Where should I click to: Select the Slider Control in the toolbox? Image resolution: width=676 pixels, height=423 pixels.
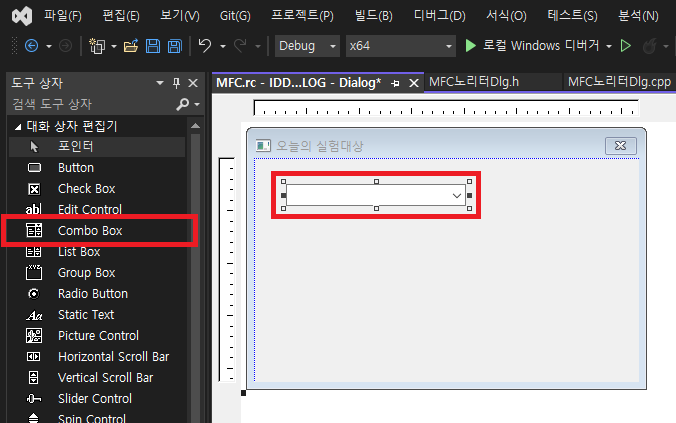click(x=97, y=398)
